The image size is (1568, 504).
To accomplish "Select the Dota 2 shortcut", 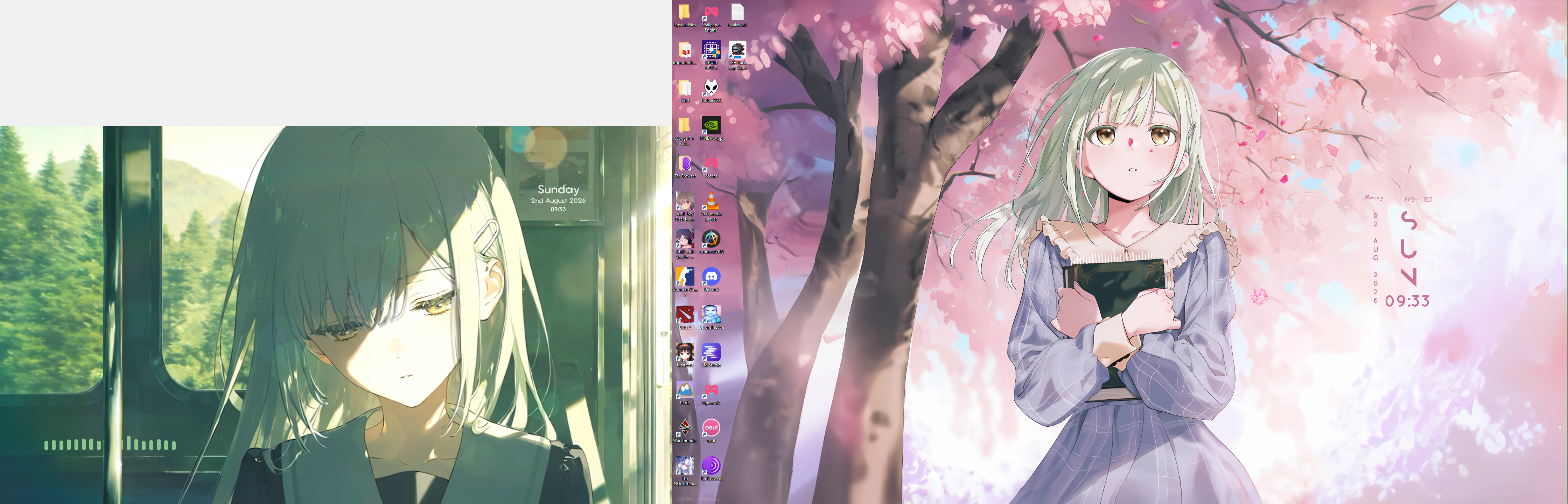I will 685,317.
